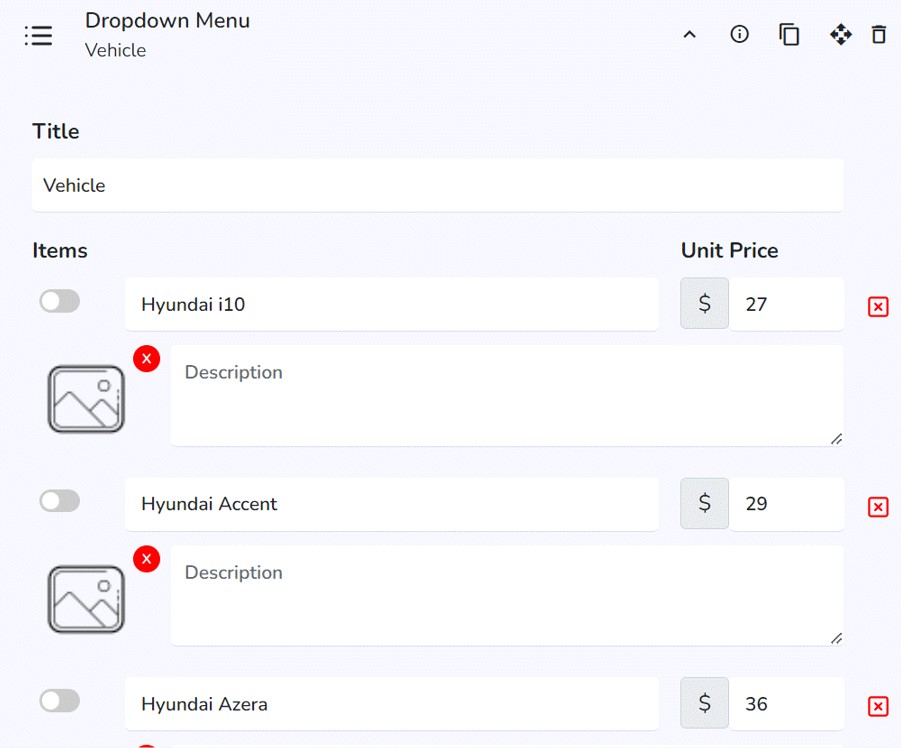Click the unit price field showing 36
901x748 pixels.
[787, 704]
